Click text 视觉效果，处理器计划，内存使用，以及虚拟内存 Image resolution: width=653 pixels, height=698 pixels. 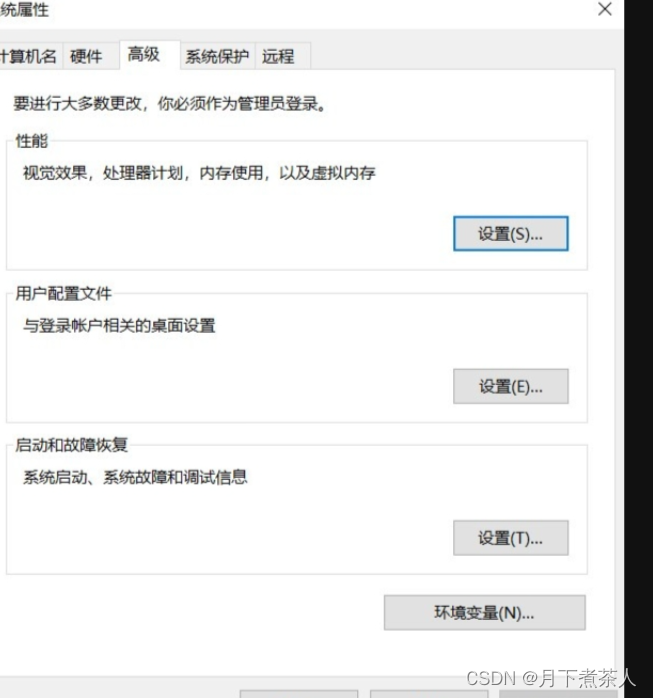click(x=199, y=173)
